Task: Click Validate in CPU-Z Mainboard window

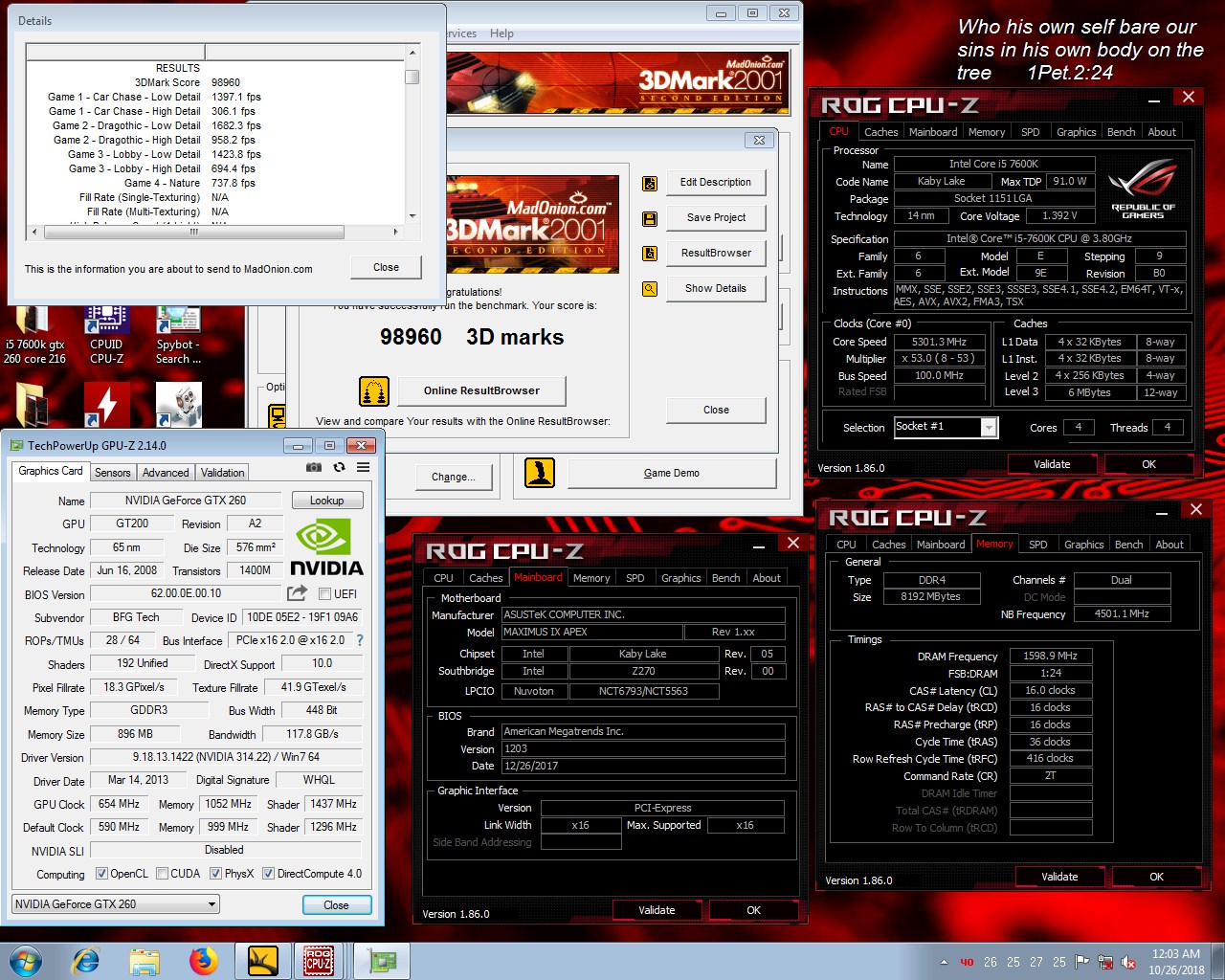Action: 657,910
